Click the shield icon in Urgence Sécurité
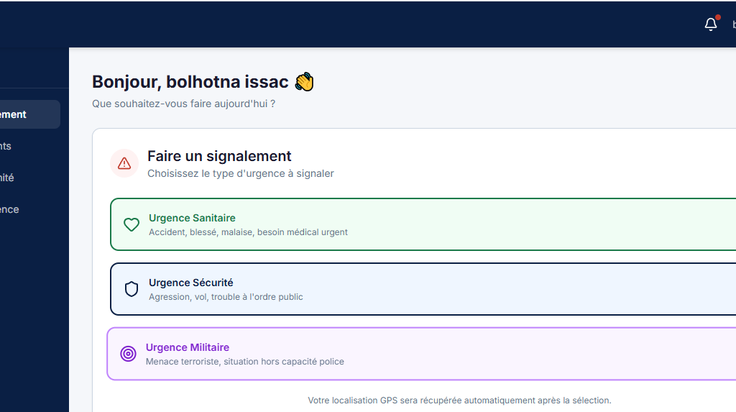This screenshot has width=736, height=412. point(131,289)
